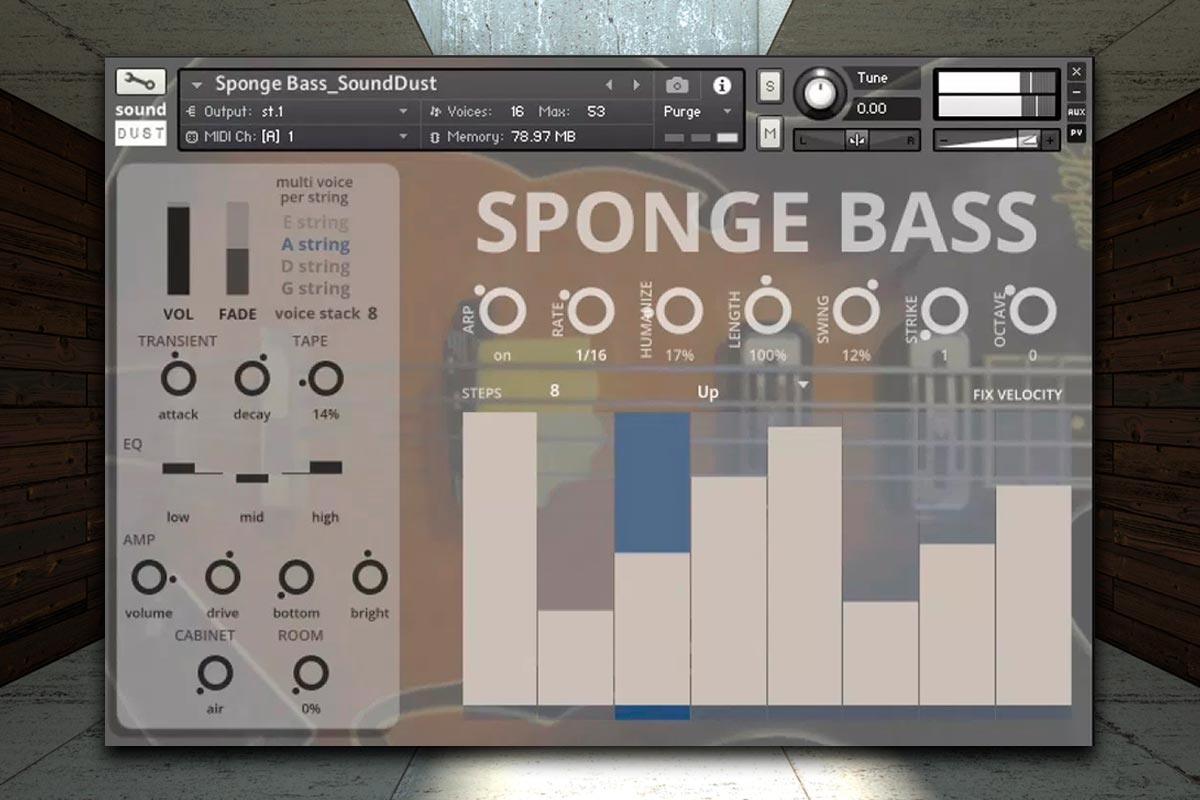Click the RATE knob
Screen dimensions: 1200x800
pos(589,311)
